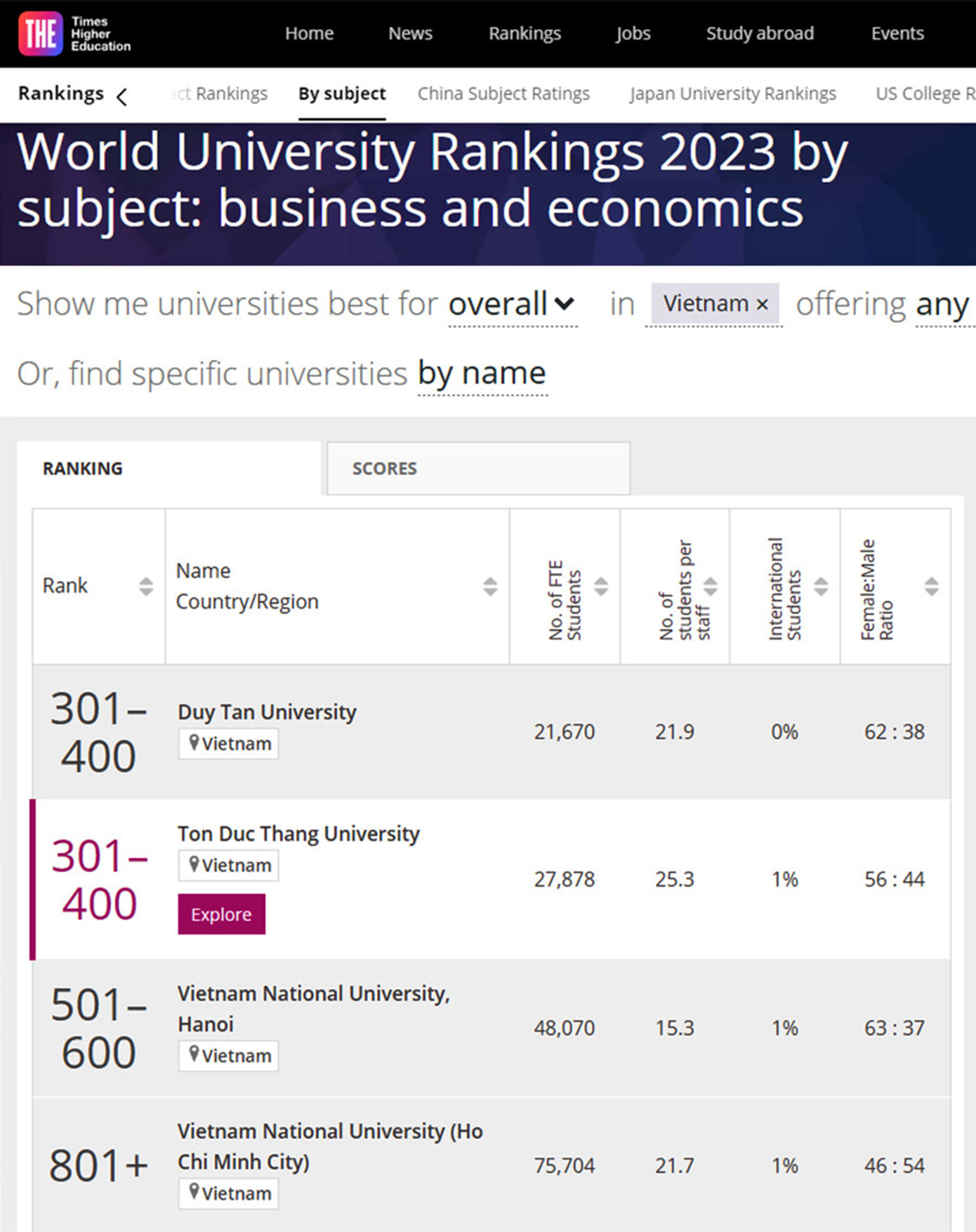Open the offering any subject dropdown
This screenshot has width=976, height=1232.
coord(942,305)
